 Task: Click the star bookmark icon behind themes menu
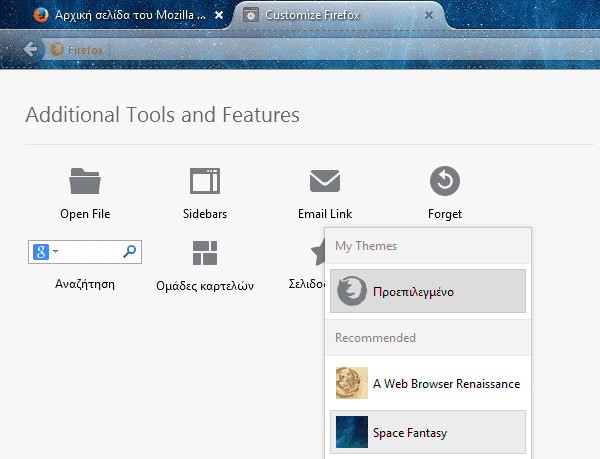[x=318, y=252]
